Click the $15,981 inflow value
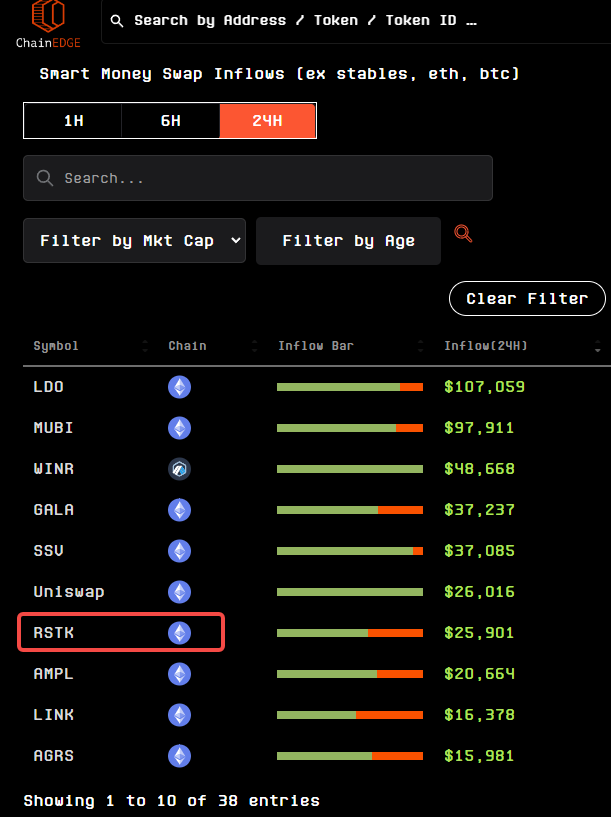611x817 pixels. click(479, 756)
